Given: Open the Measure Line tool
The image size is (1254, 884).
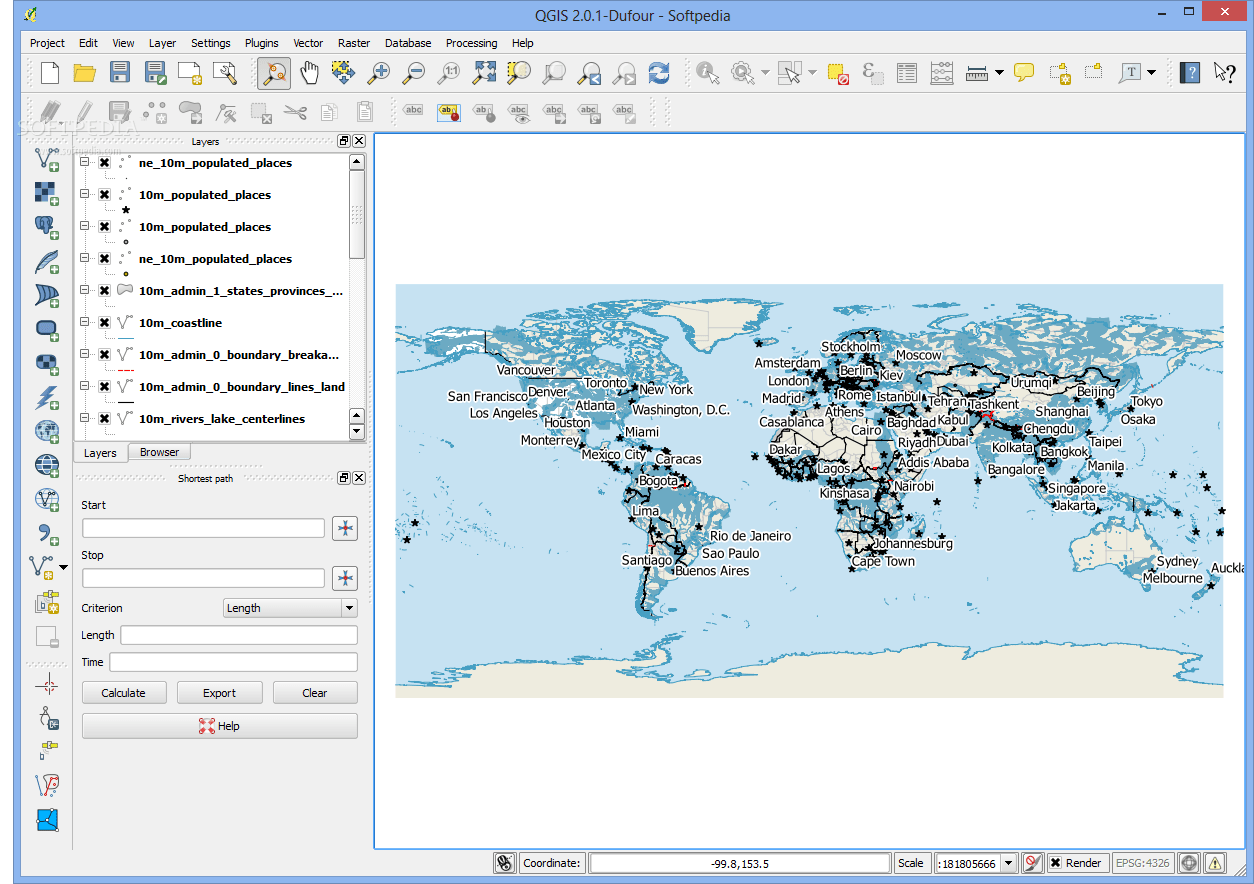Looking at the screenshot, I should 975,72.
